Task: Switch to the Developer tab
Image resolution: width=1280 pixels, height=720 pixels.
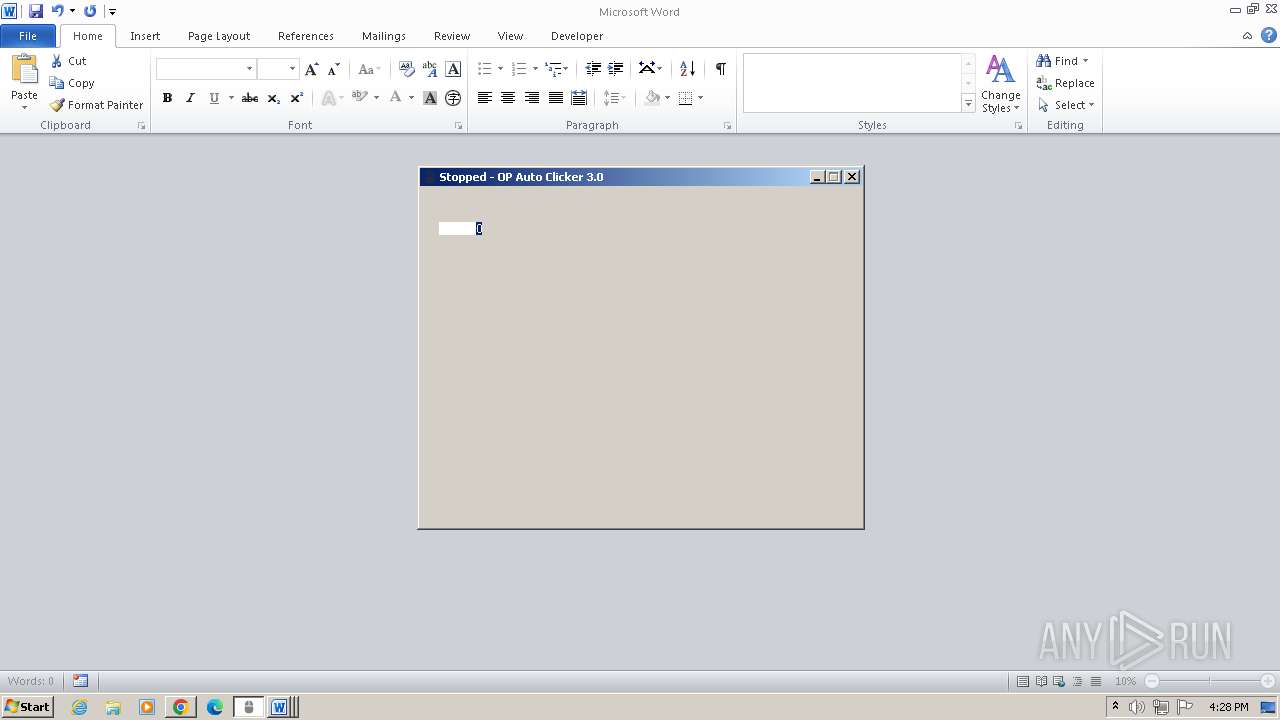Action: coord(577,36)
